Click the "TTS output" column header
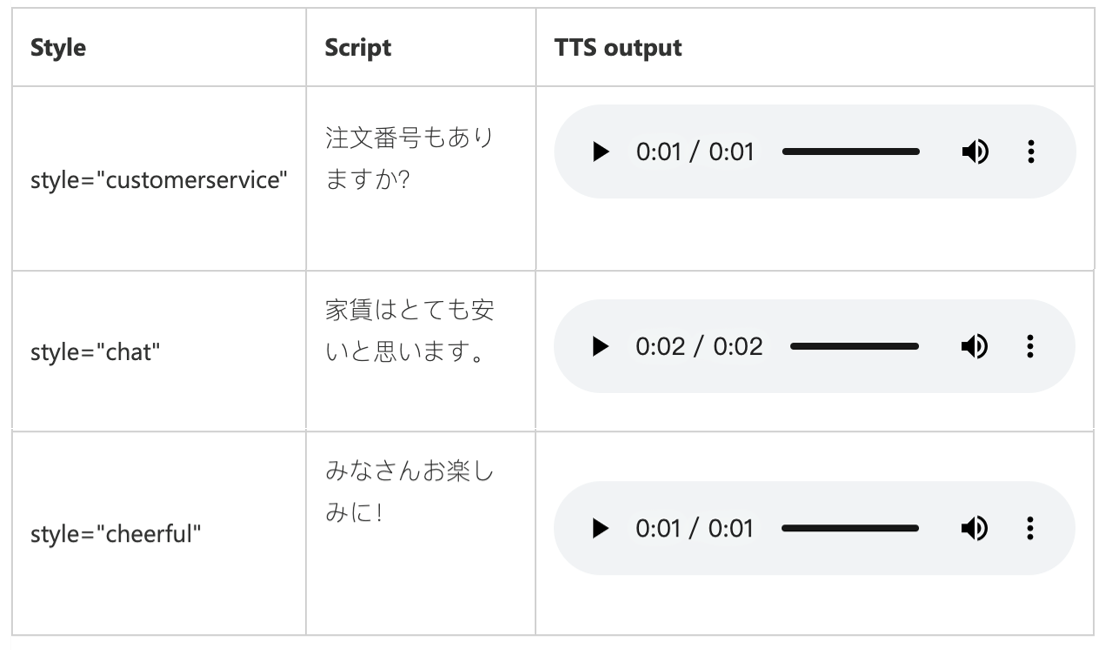The width and height of the screenshot is (1103, 652). pos(618,48)
